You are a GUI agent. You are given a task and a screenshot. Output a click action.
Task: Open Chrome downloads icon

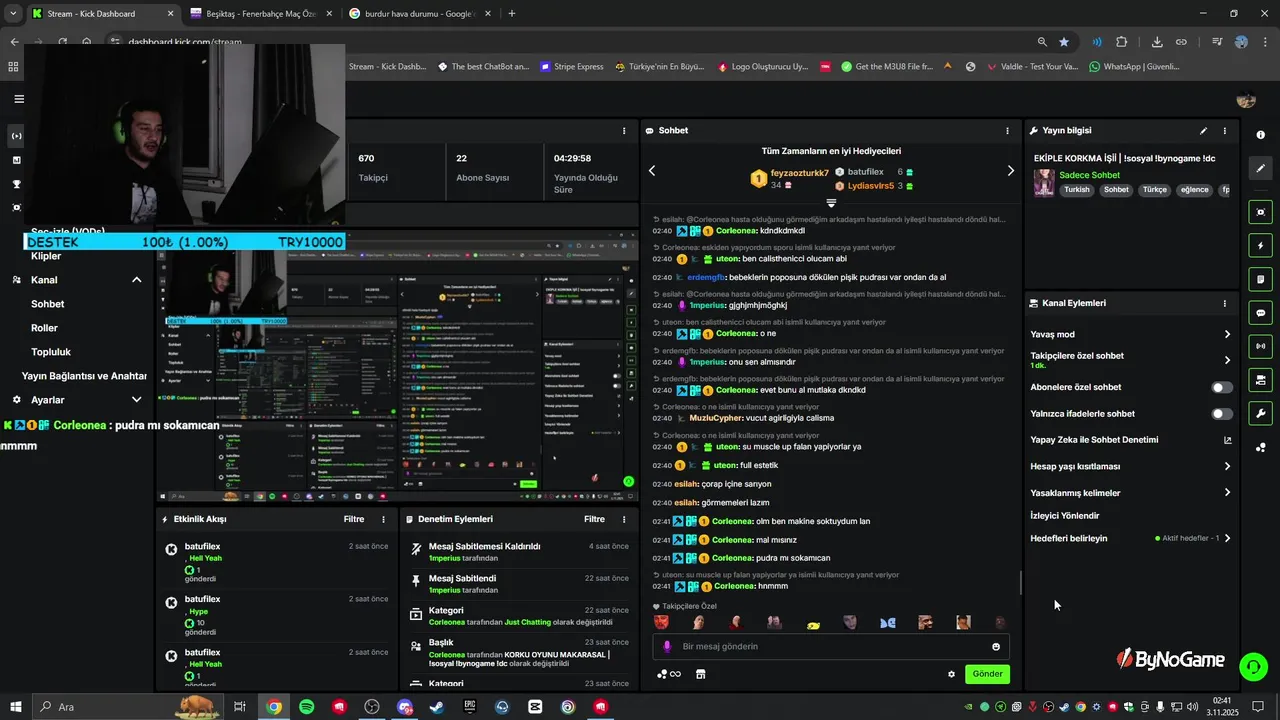[1157, 42]
